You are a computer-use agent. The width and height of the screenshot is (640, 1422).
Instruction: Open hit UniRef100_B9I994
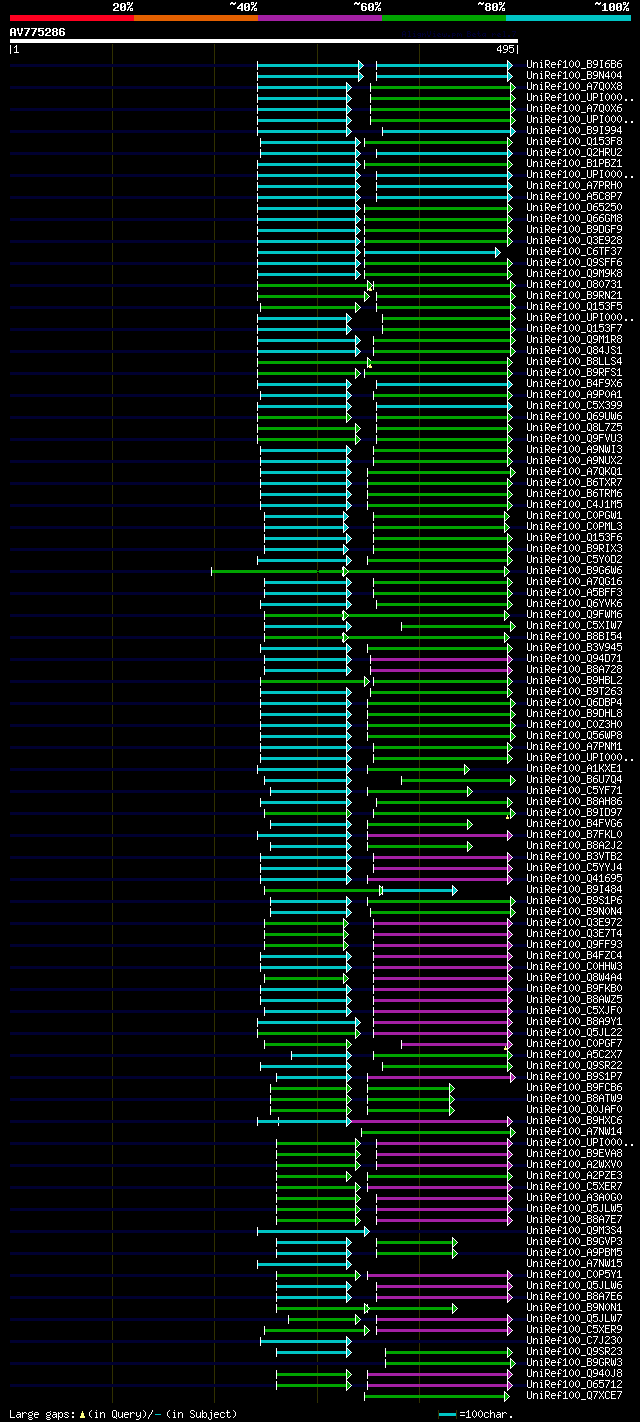(574, 130)
